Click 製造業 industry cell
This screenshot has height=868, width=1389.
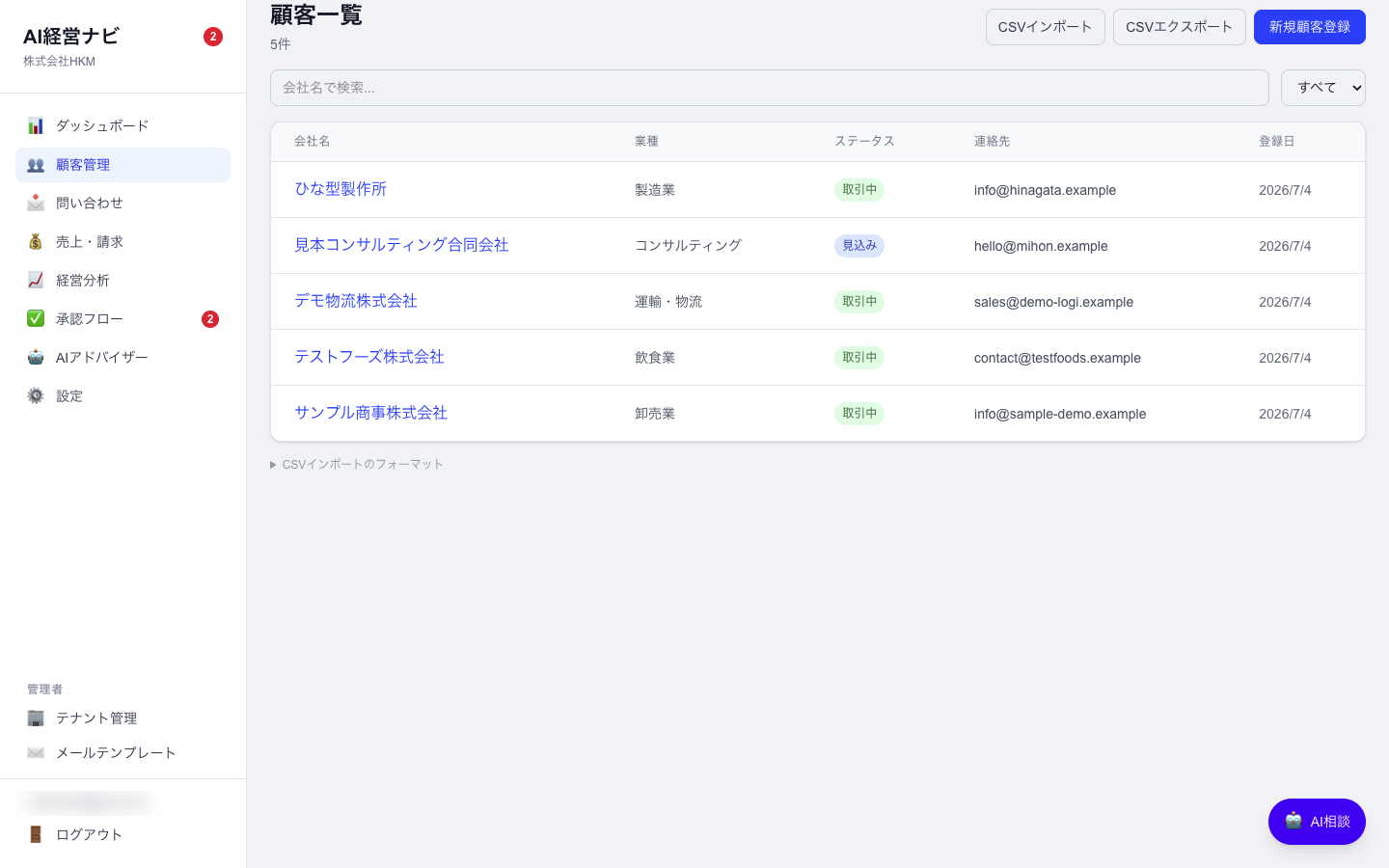coord(655,190)
